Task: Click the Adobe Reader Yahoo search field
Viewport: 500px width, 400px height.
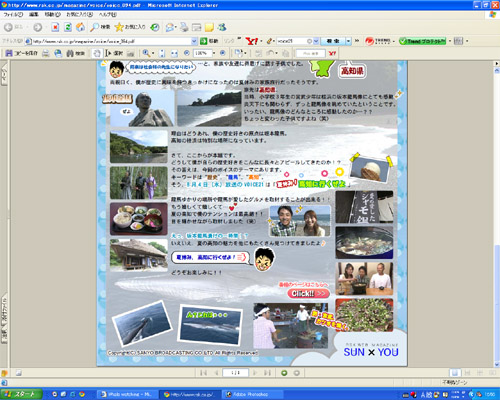Action: 310,53
